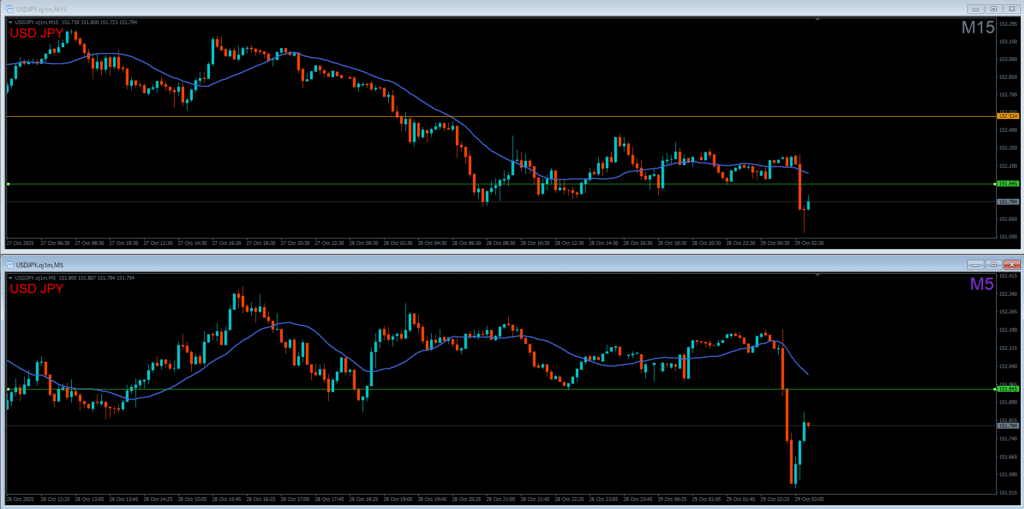The width and height of the screenshot is (1024, 509).
Task: Click the M5 chart window's title bar icon
Action: click(x=10, y=263)
